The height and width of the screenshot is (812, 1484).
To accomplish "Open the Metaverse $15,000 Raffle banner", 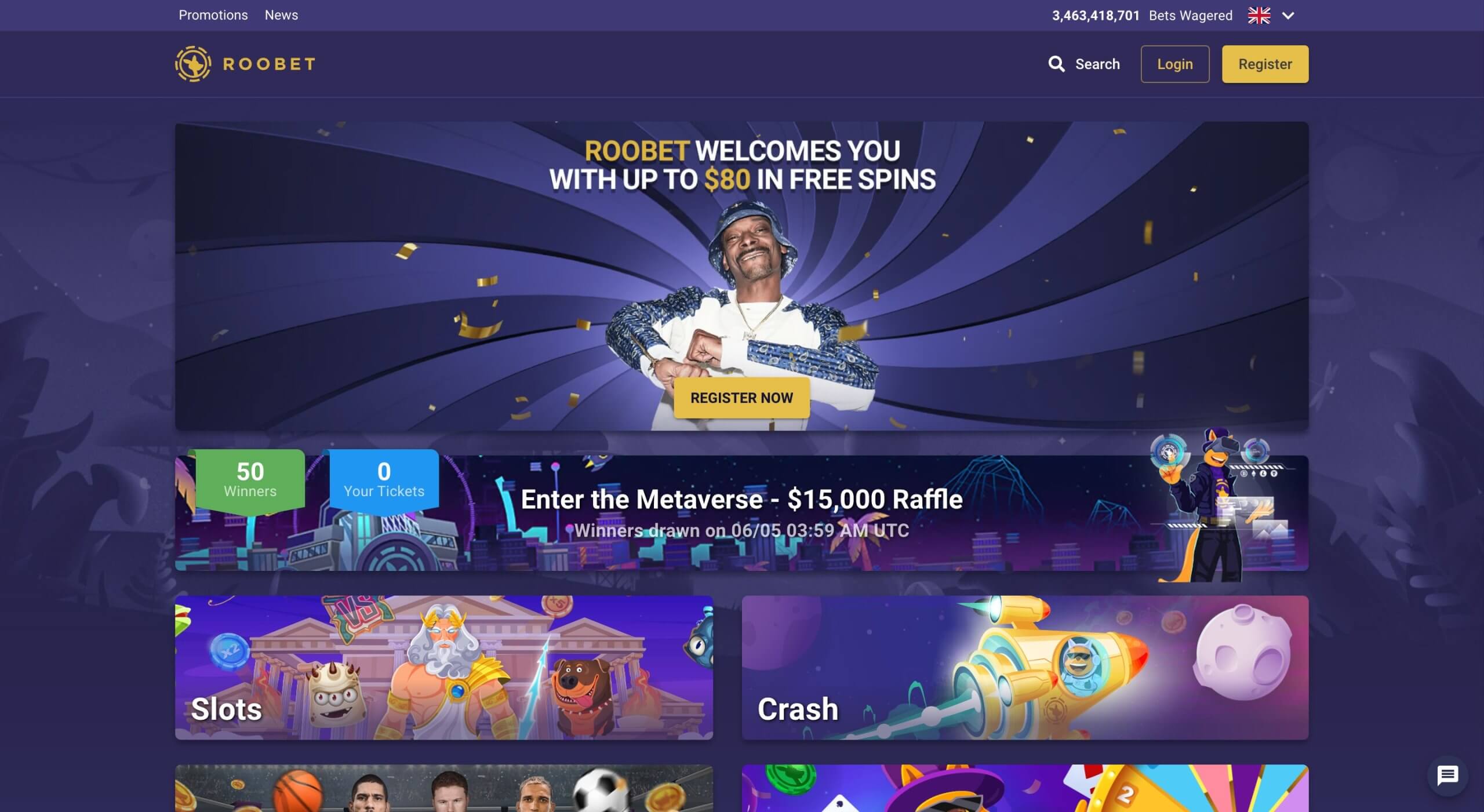I will click(x=741, y=513).
